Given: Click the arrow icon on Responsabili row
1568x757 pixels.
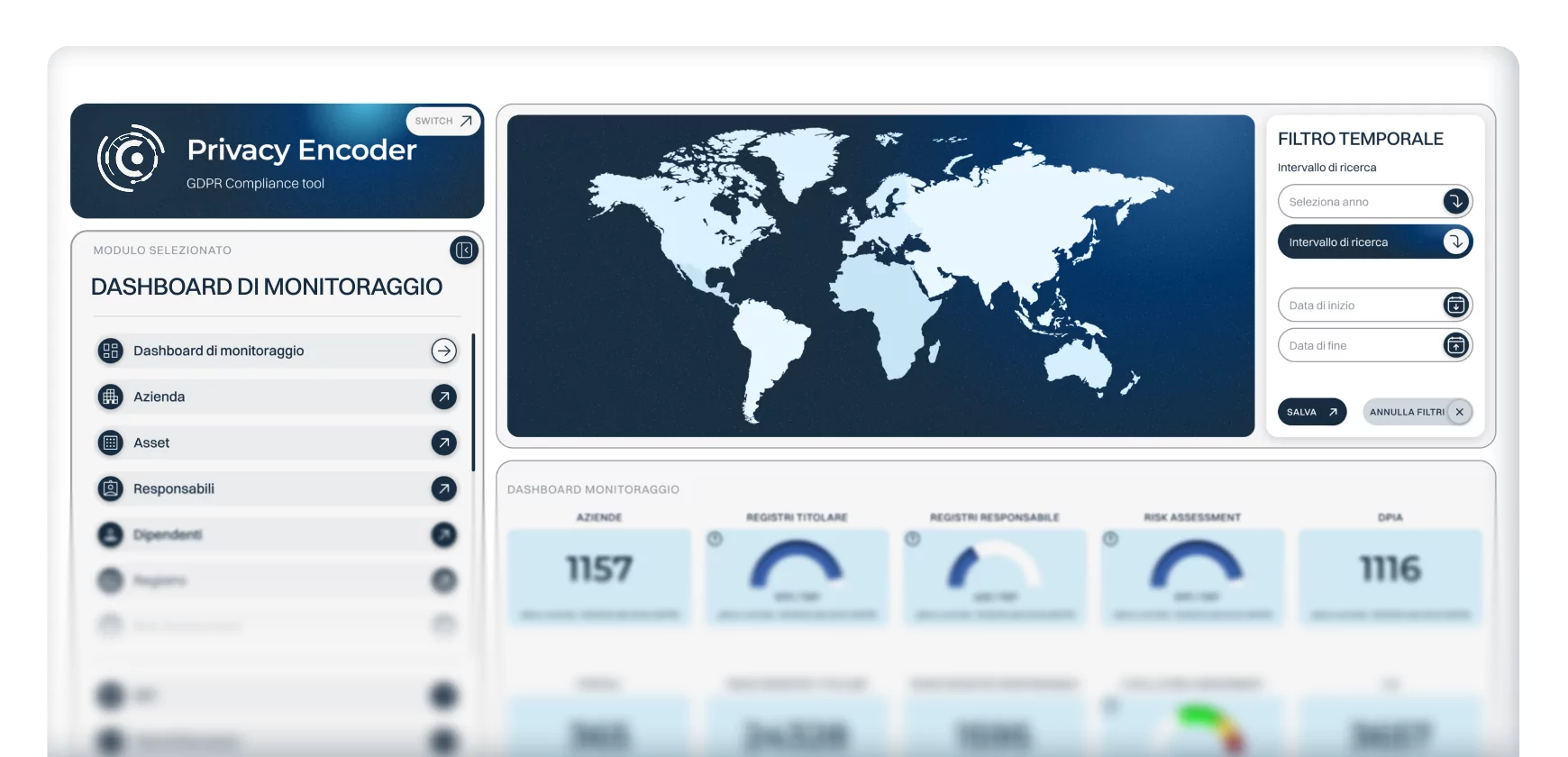Looking at the screenshot, I should (443, 488).
